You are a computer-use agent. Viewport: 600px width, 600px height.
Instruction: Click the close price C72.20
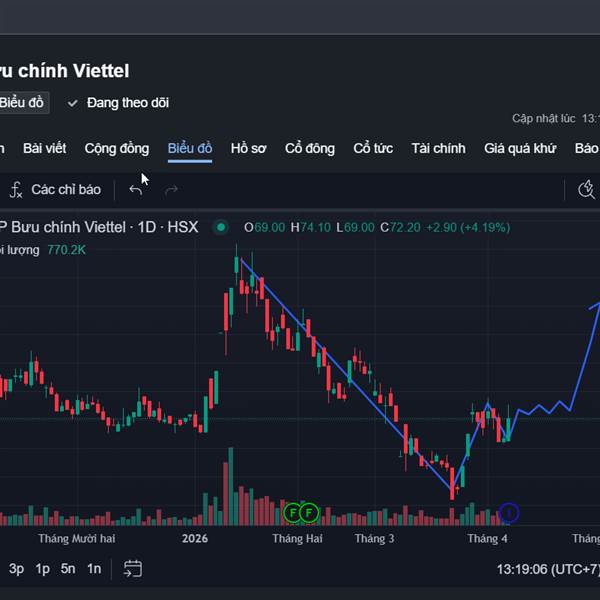pos(400,228)
